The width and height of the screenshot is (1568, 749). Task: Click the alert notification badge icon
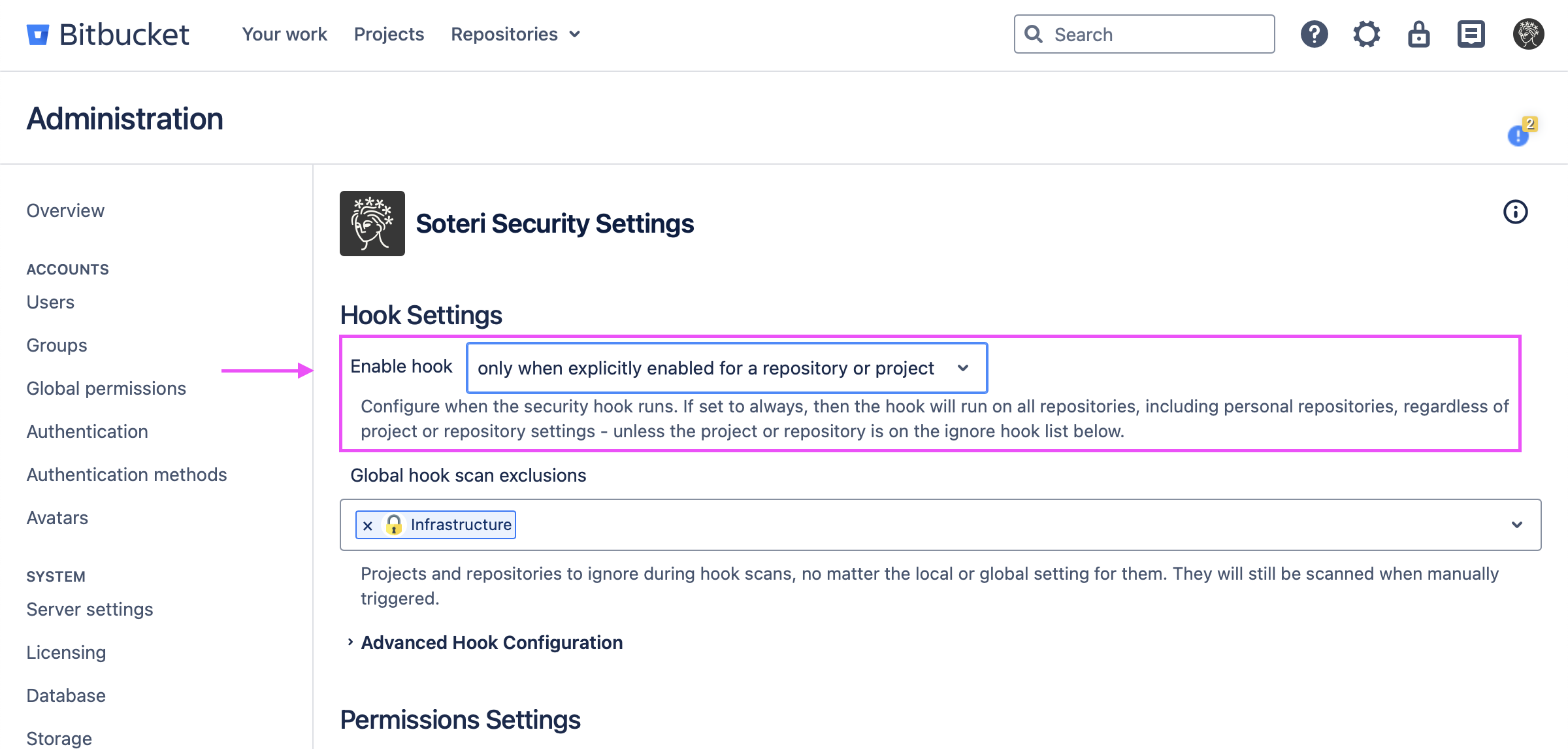(1519, 134)
